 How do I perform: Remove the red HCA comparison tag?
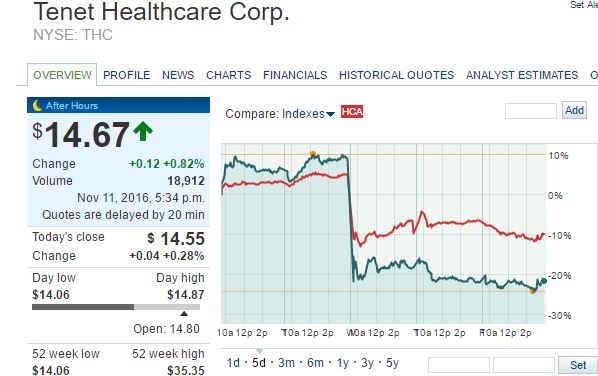coord(352,111)
